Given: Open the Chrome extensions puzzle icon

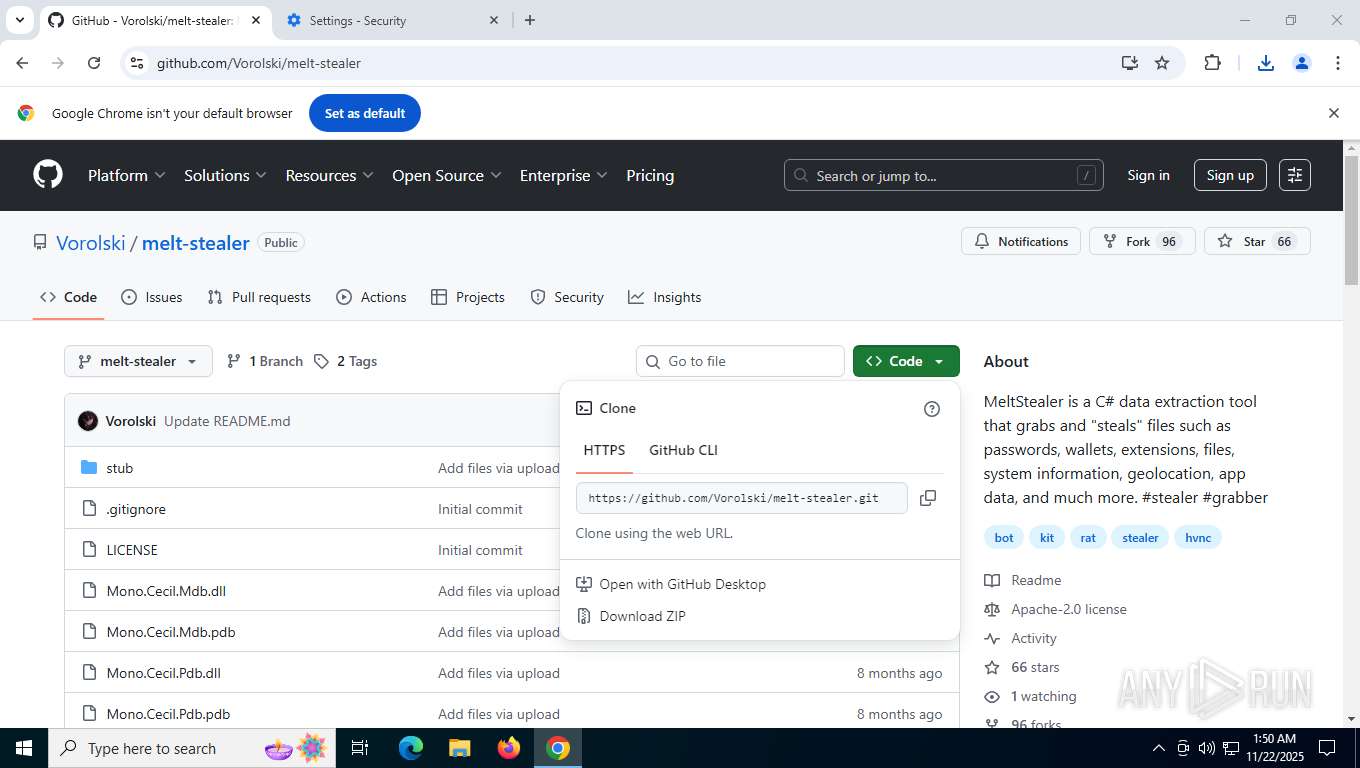Looking at the screenshot, I should [1212, 63].
